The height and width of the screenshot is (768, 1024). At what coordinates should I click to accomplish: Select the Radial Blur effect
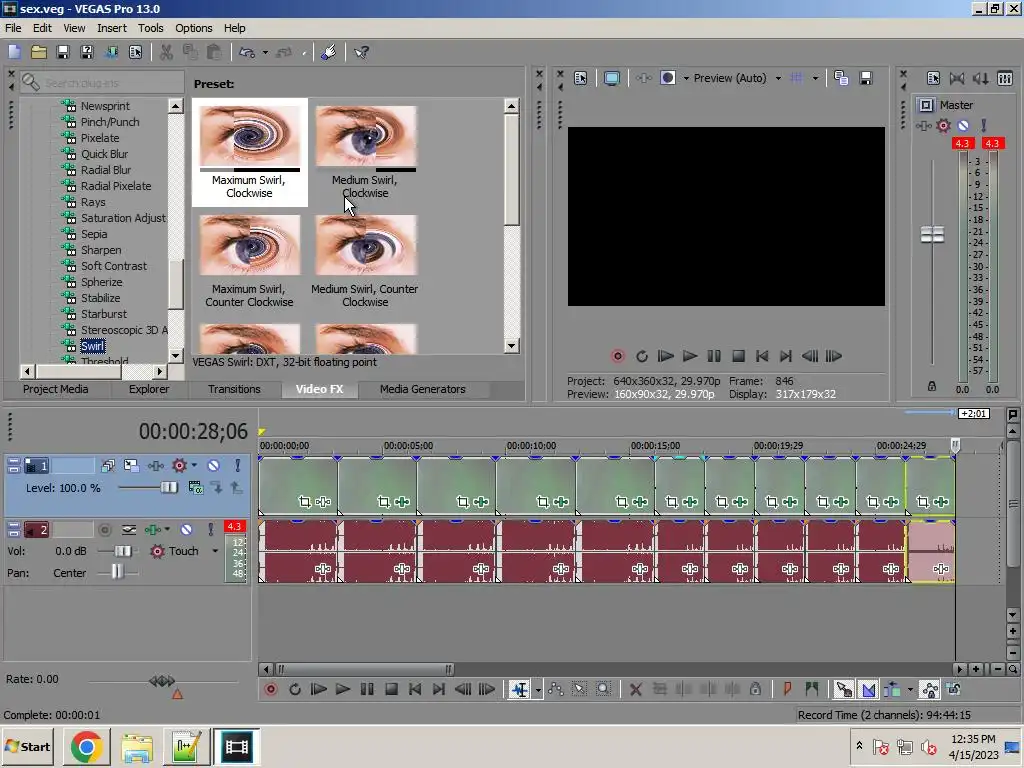105,170
